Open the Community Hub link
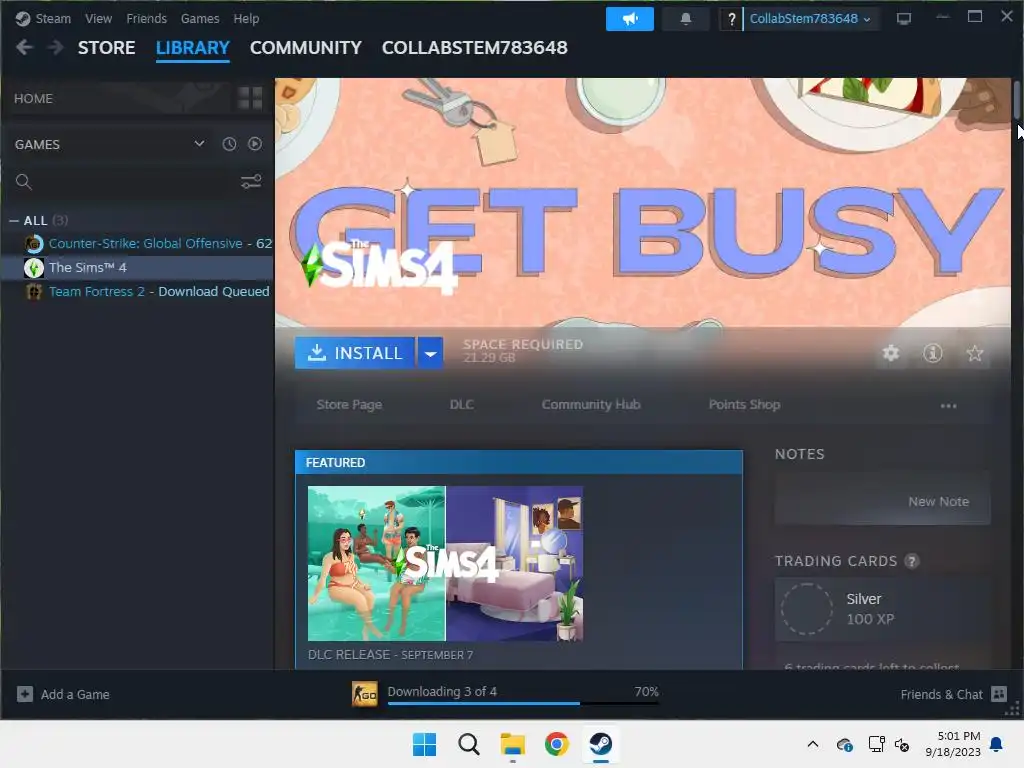The height and width of the screenshot is (768, 1024). (591, 405)
